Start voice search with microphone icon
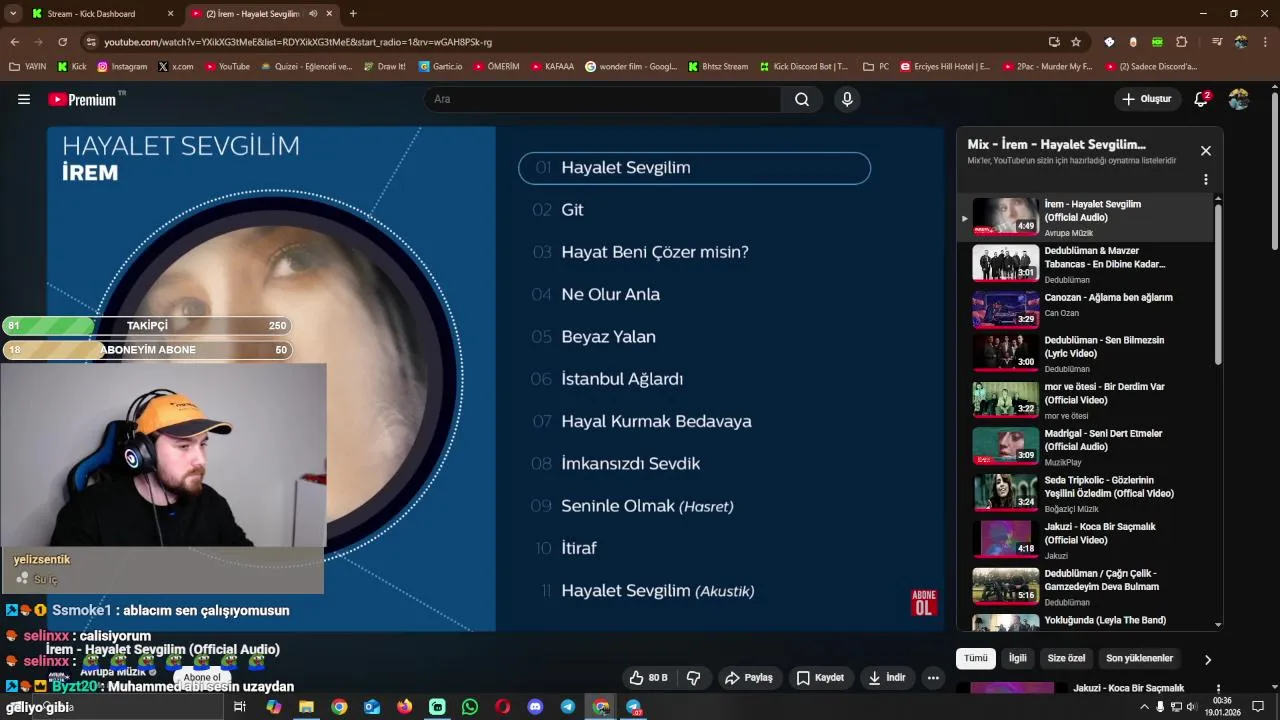The image size is (1280, 720). (847, 99)
